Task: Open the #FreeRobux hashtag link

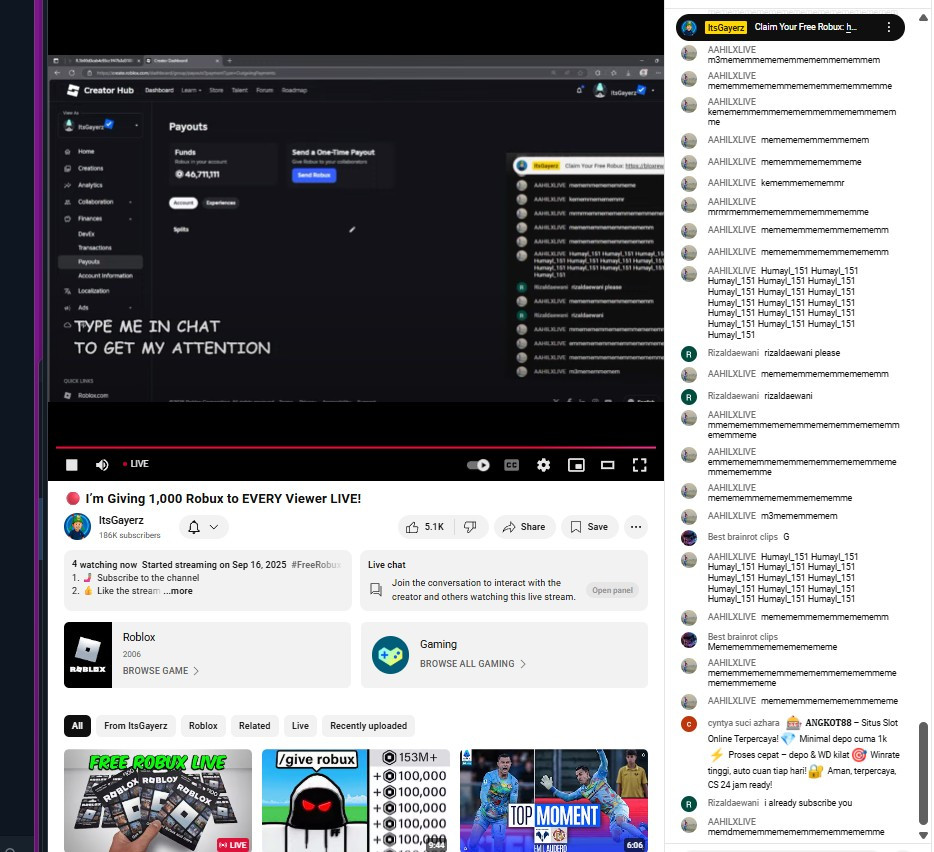Action: [316, 565]
